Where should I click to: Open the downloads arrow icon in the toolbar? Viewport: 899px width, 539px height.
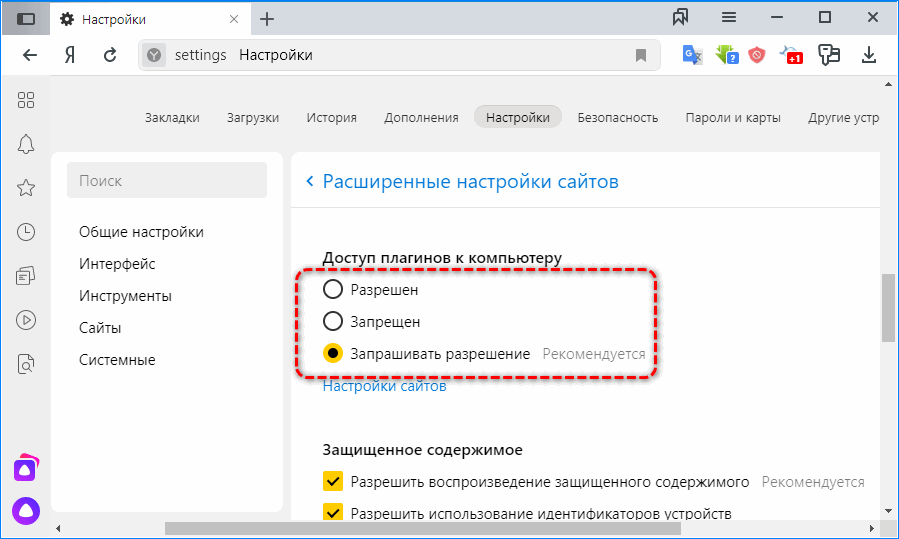coord(869,55)
